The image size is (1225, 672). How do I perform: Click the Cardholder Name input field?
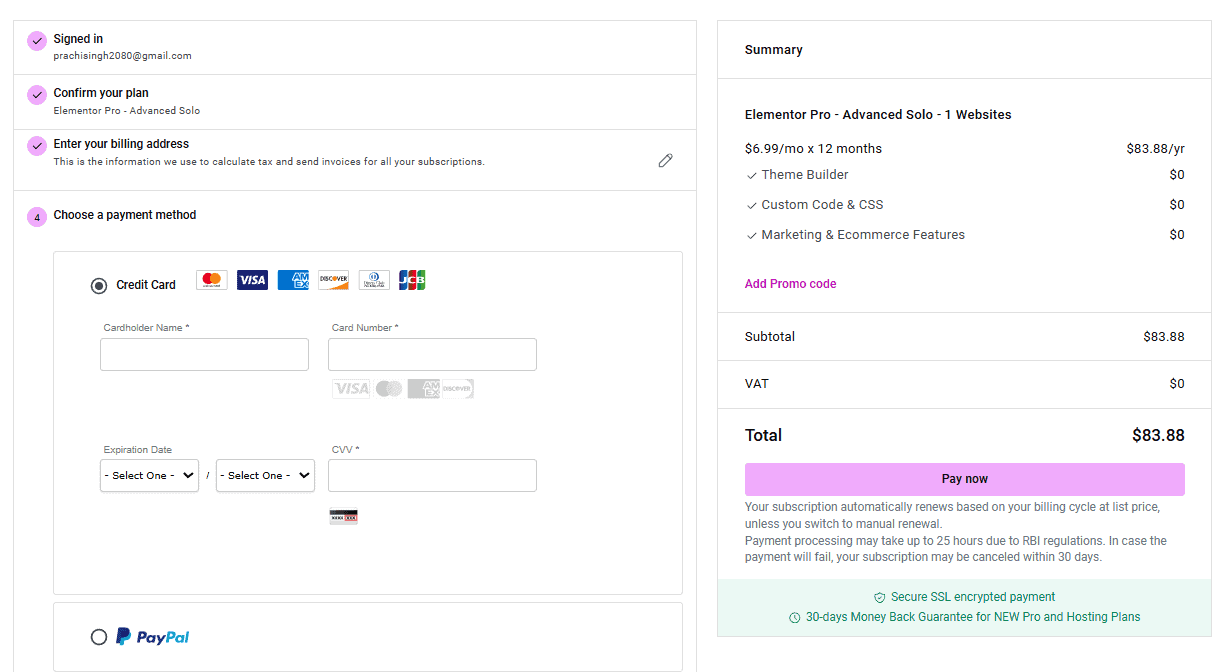(204, 355)
